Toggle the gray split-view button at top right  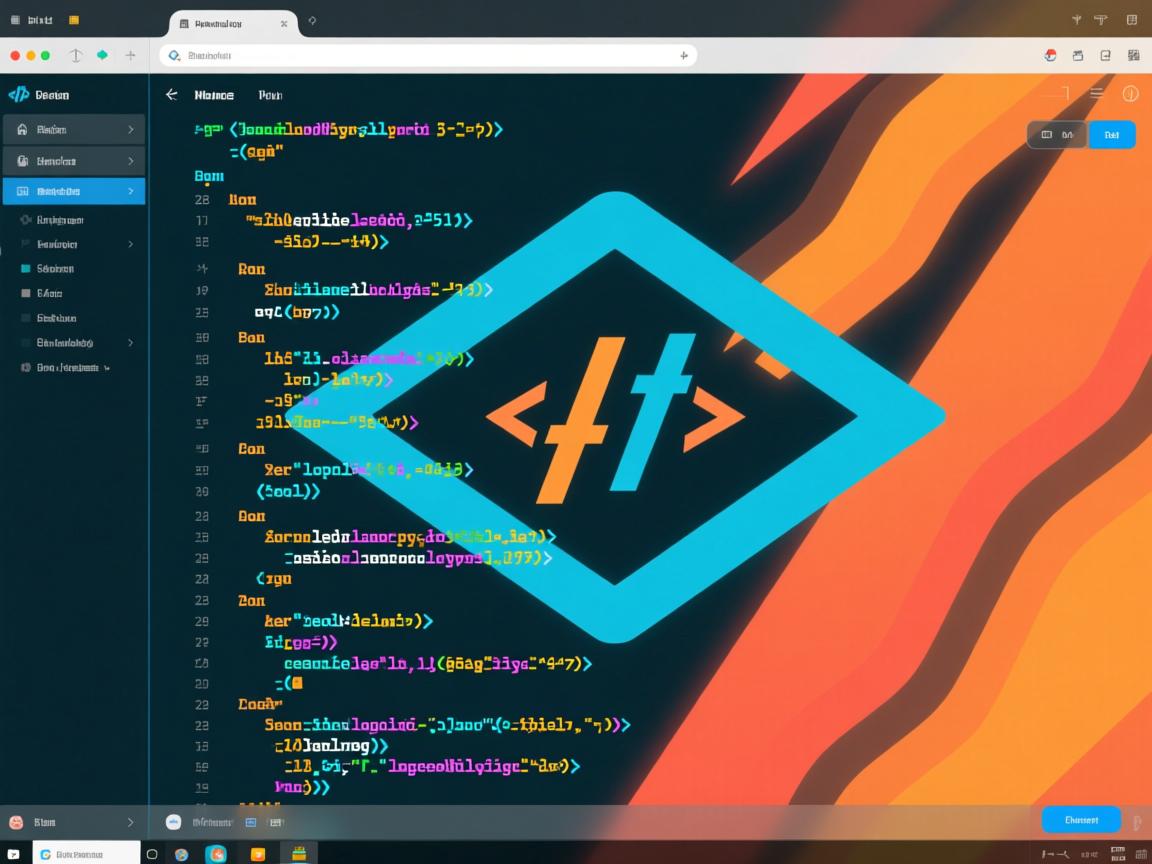click(1057, 134)
